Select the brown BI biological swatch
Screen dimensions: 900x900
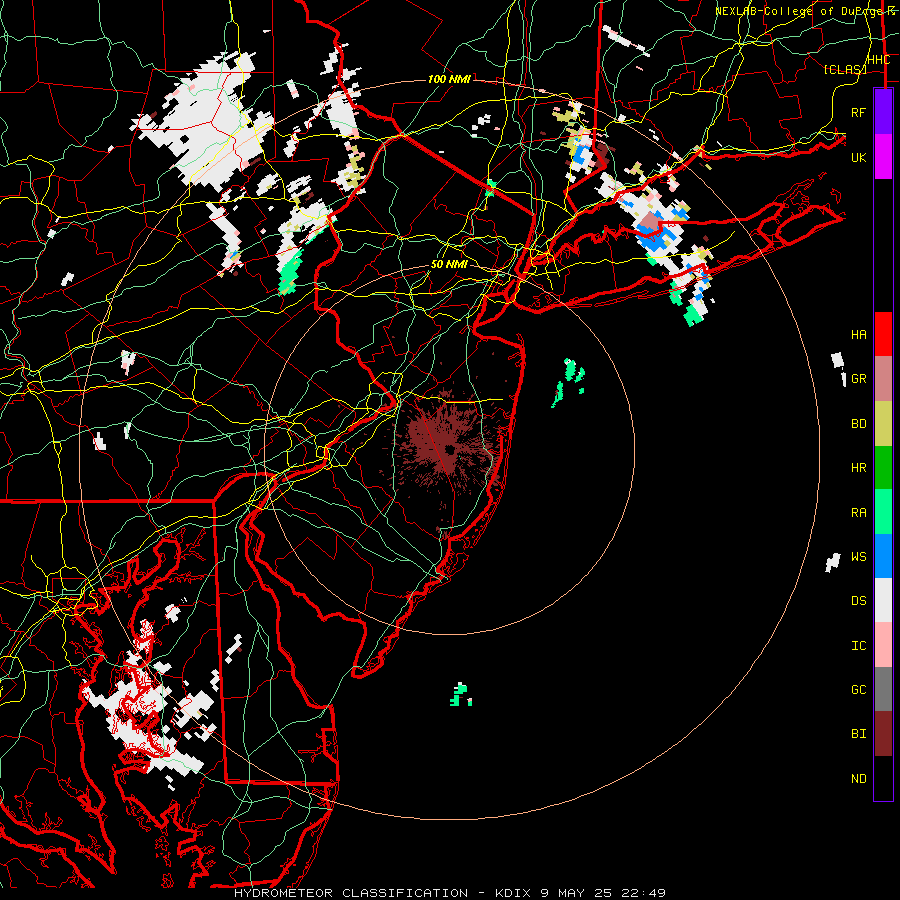coord(883,734)
